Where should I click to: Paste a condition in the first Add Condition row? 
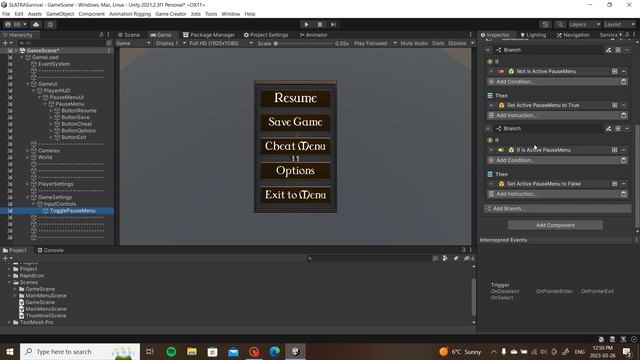pos(623,82)
